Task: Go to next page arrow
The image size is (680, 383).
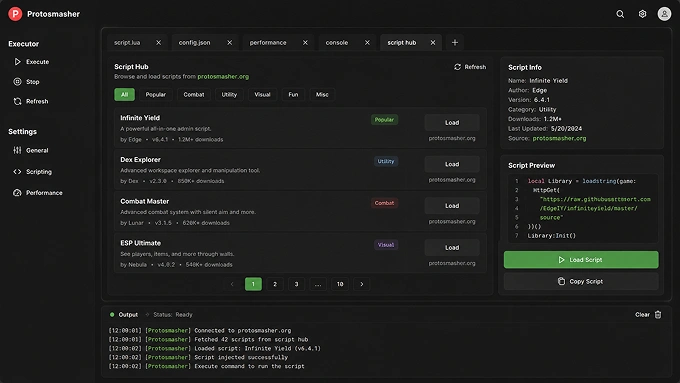Action: click(361, 284)
